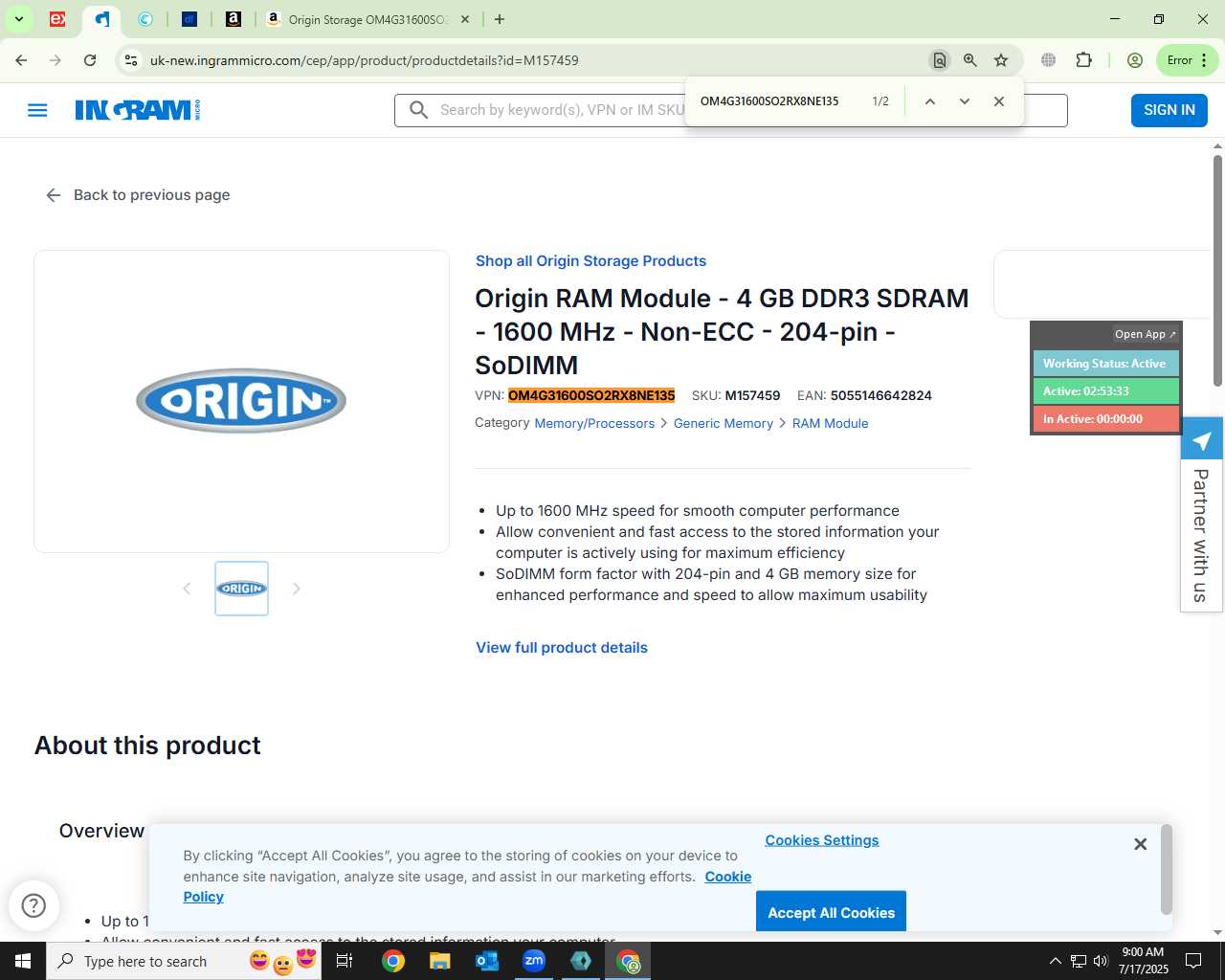Open File Explorer from taskbar
This screenshot has height=980, width=1225.
coord(439,961)
